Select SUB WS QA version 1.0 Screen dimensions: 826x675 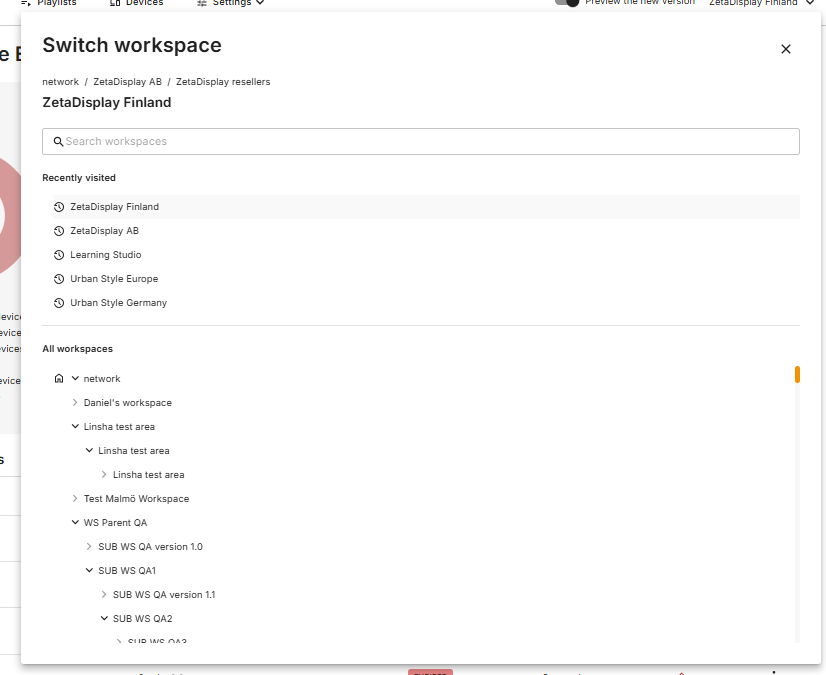[x=151, y=546]
